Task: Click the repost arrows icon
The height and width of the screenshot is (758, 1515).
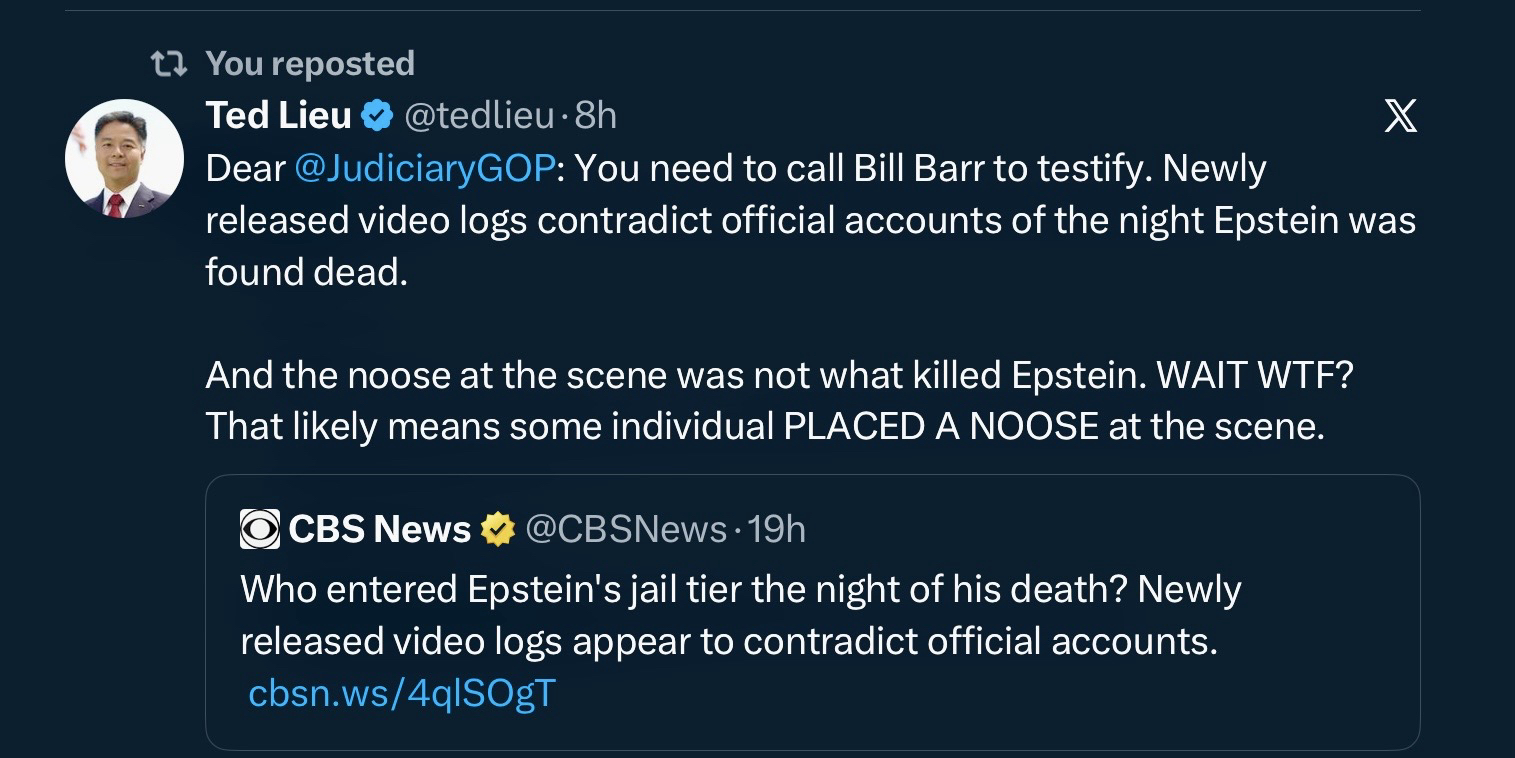Action: 169,64
